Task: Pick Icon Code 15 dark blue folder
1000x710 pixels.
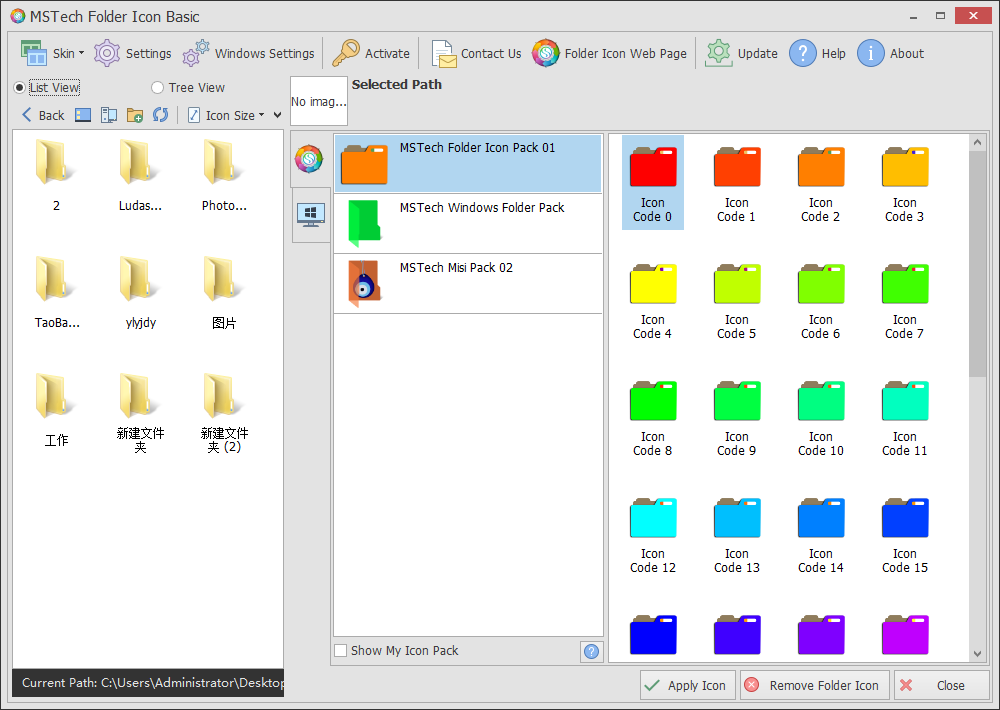Action: [904, 534]
